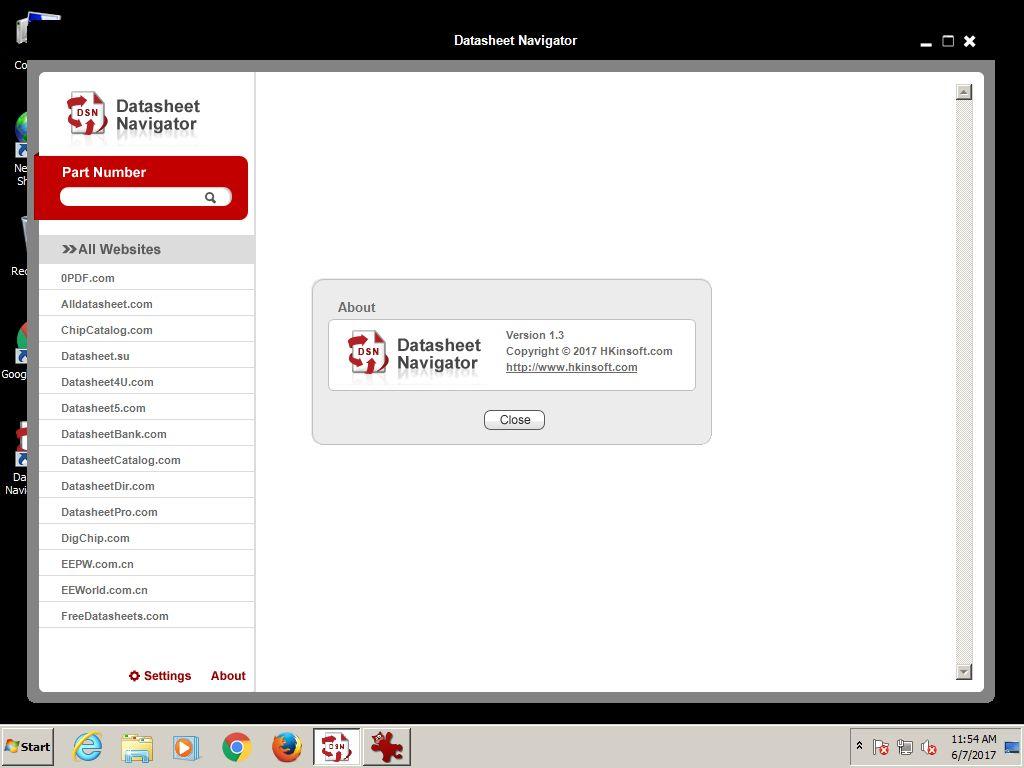Image resolution: width=1024 pixels, height=768 pixels.
Task: Click the Datasheet Navigator logo in sidebar
Action: (133, 115)
